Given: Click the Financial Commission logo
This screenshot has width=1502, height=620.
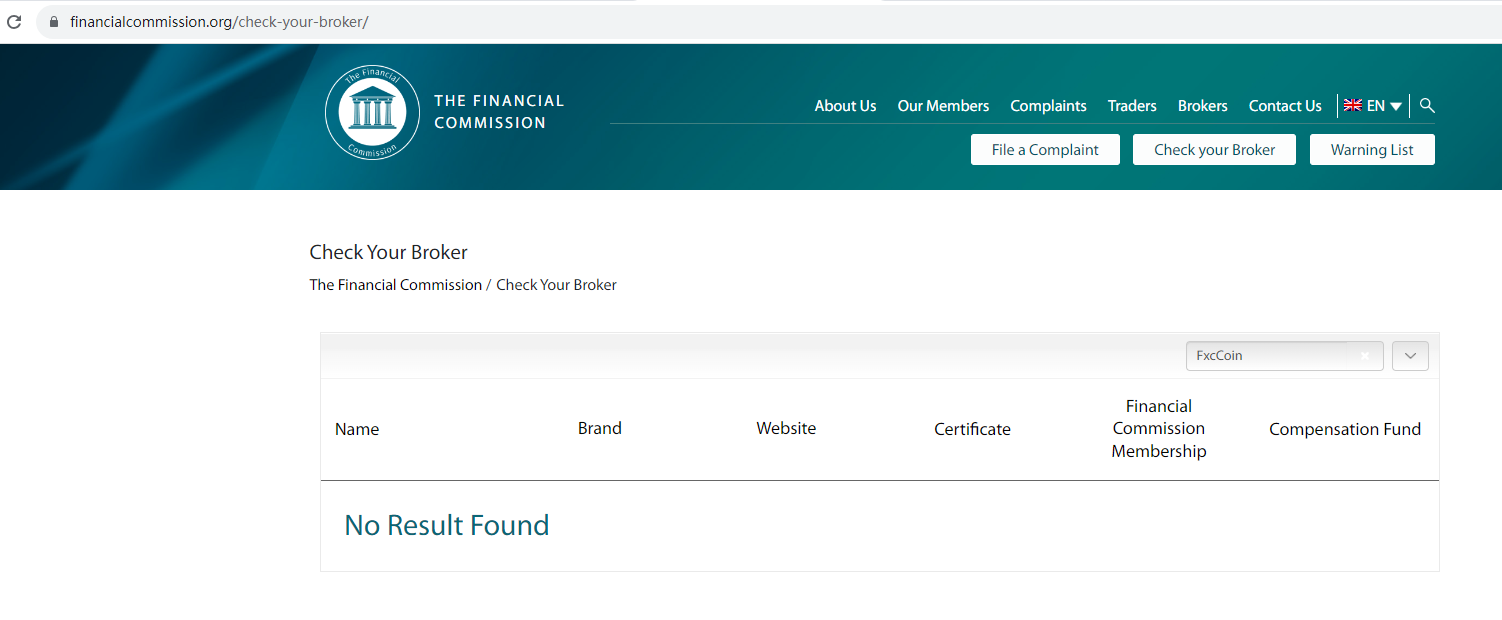Looking at the screenshot, I should 372,113.
